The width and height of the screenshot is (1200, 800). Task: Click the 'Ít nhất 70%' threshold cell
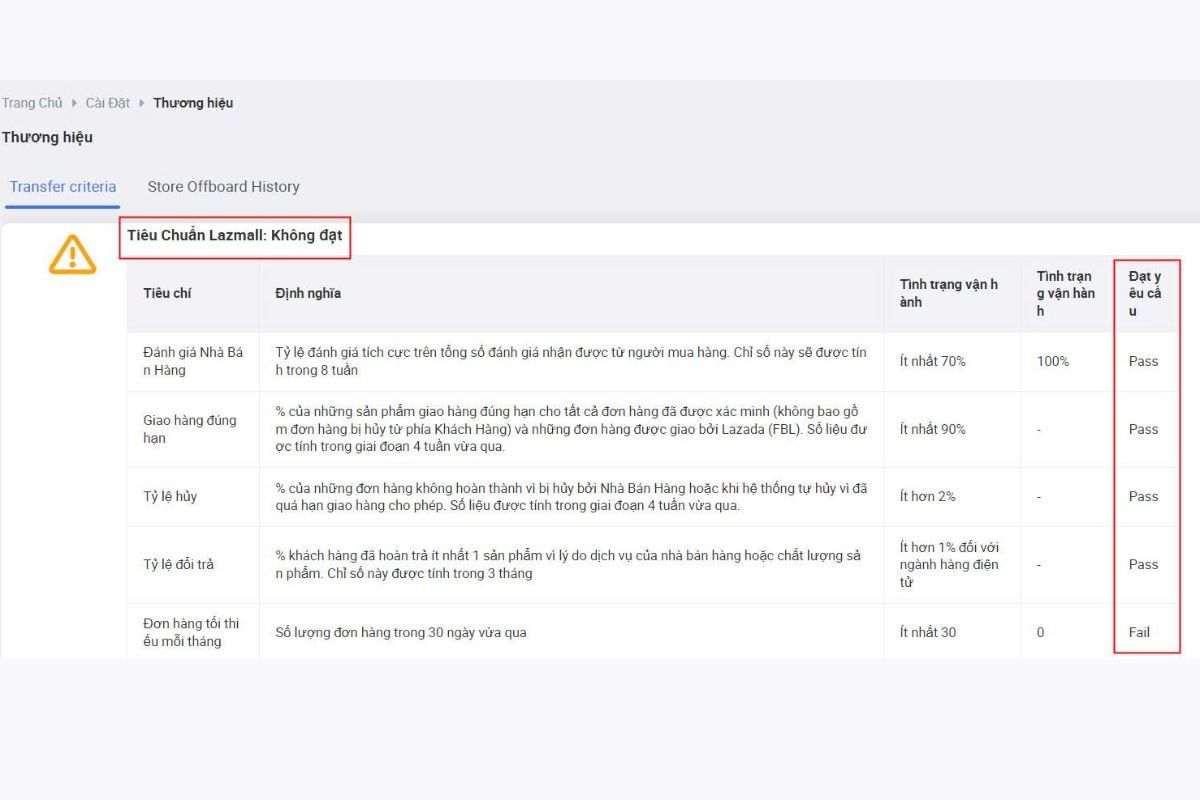click(933, 362)
